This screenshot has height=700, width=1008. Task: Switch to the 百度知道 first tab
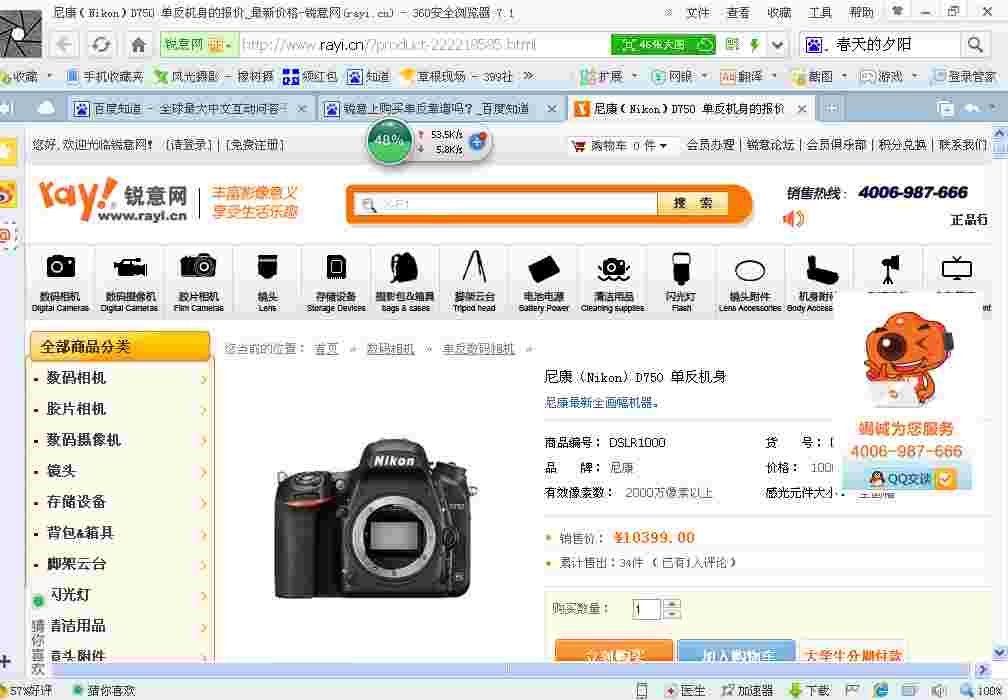(184, 108)
